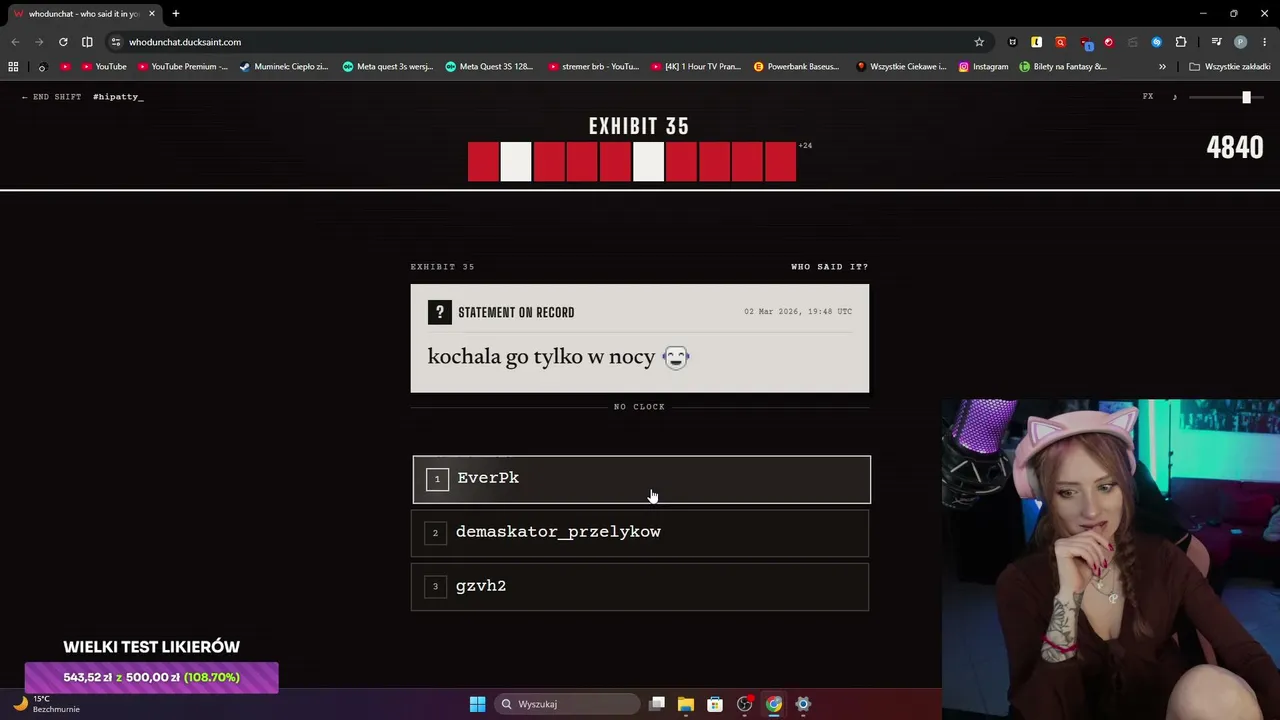Mute the game music note icon
This screenshot has height=720, width=1280.
click(x=1175, y=97)
